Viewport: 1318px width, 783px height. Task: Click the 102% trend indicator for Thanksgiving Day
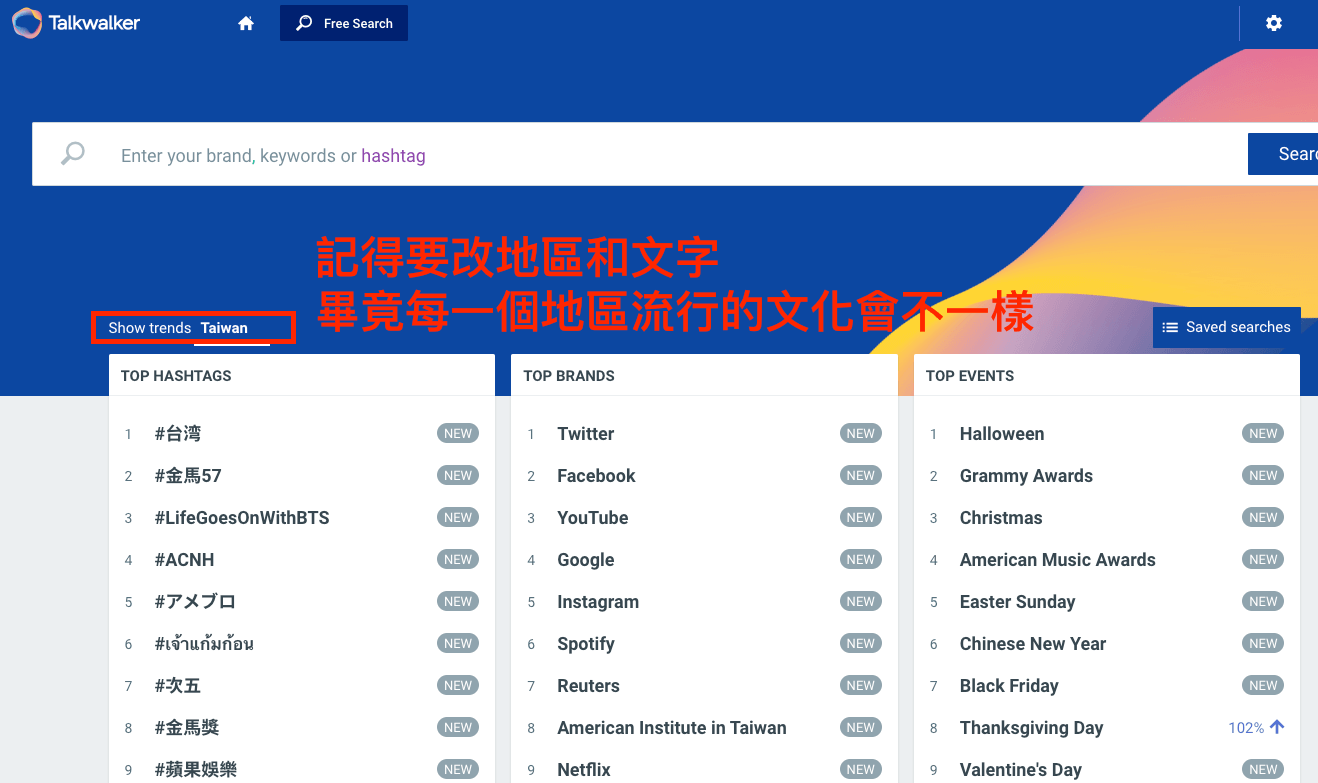[x=1256, y=727]
